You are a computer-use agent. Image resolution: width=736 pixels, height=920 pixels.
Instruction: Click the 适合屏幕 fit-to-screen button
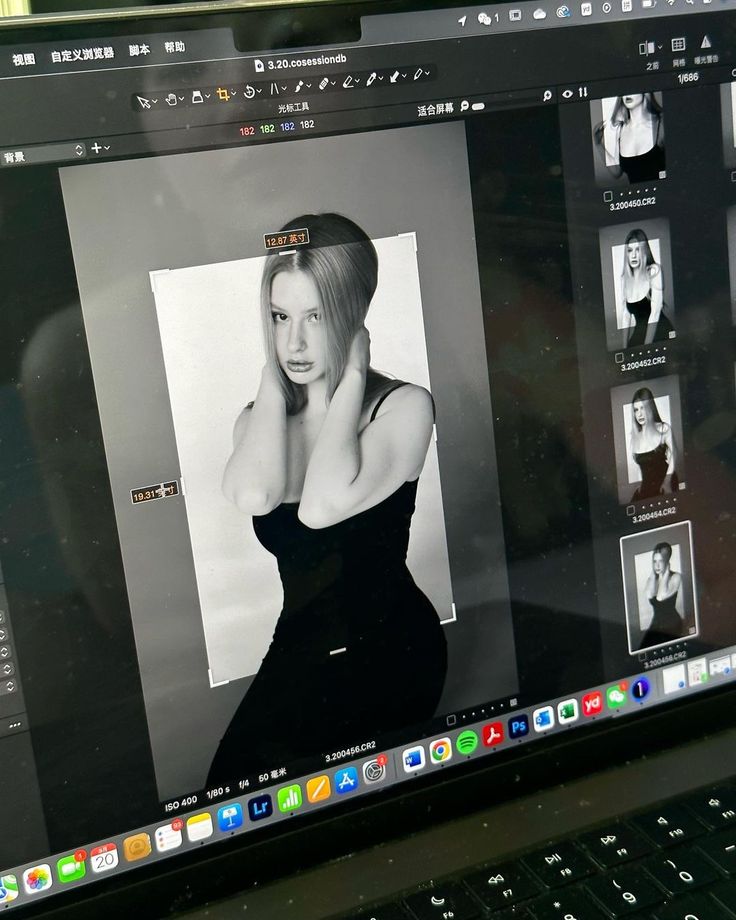435,109
